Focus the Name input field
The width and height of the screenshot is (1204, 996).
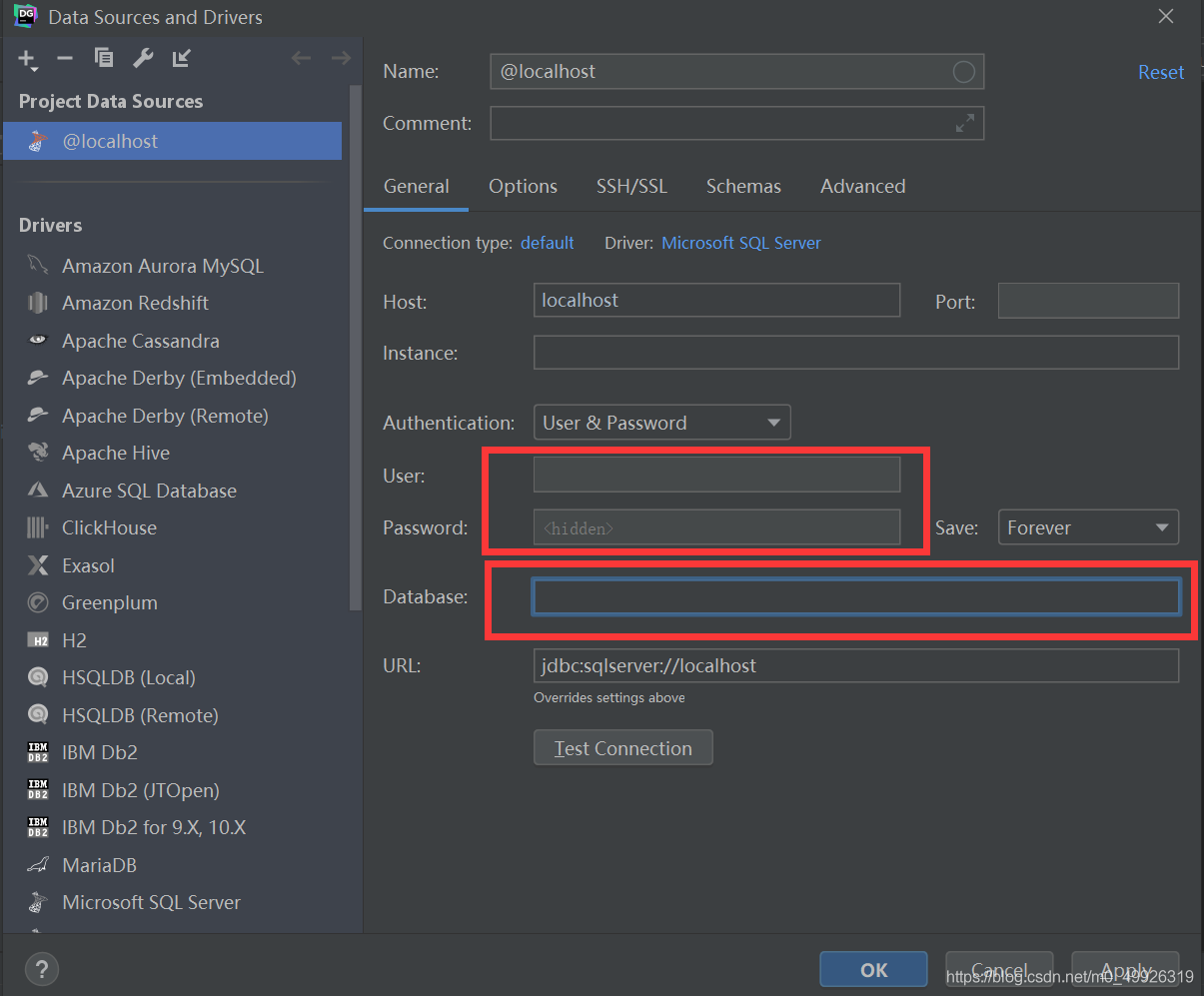coord(737,72)
